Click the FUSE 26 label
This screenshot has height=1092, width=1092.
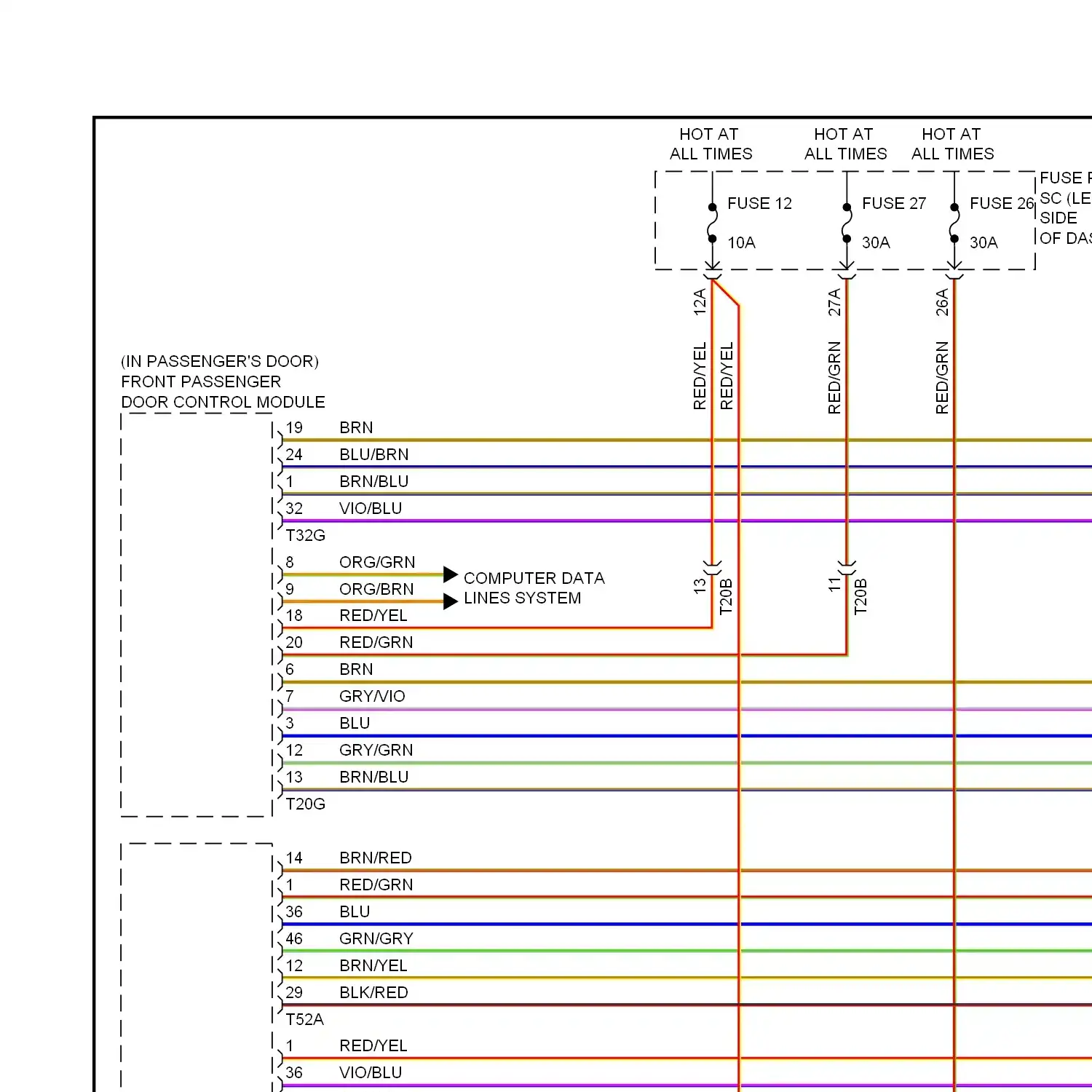1002,203
